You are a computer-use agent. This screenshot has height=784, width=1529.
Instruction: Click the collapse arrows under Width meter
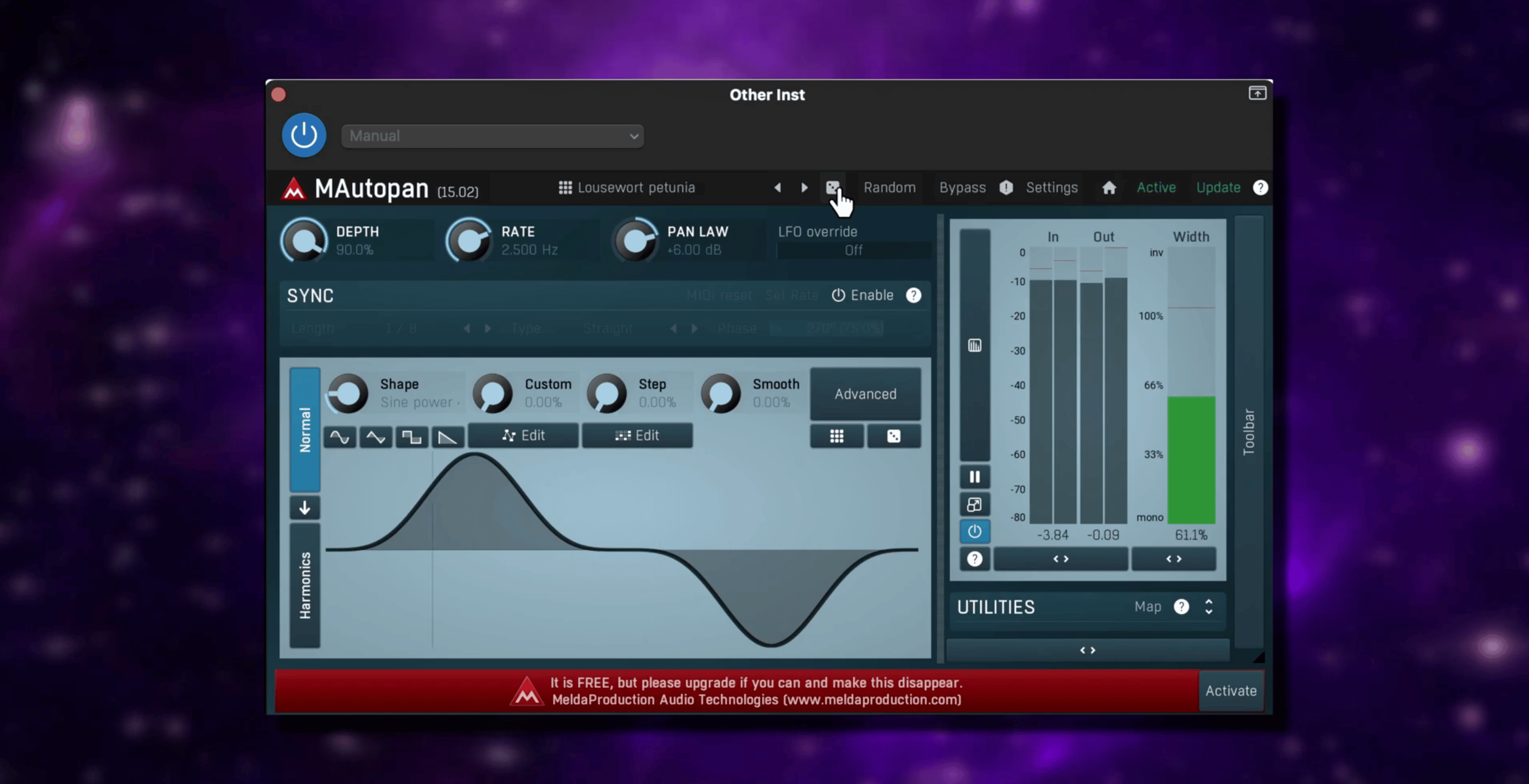click(x=1173, y=559)
